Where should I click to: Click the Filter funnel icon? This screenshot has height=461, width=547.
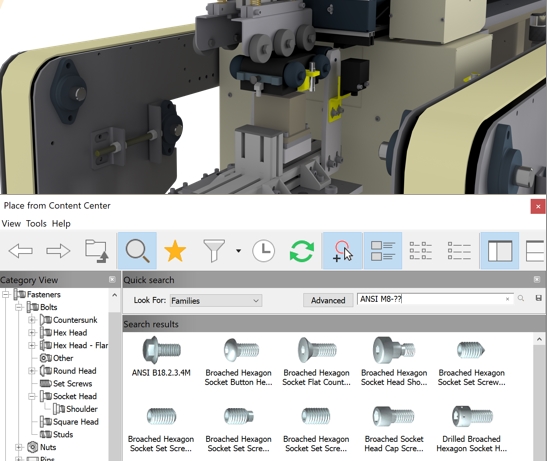[x=214, y=251]
